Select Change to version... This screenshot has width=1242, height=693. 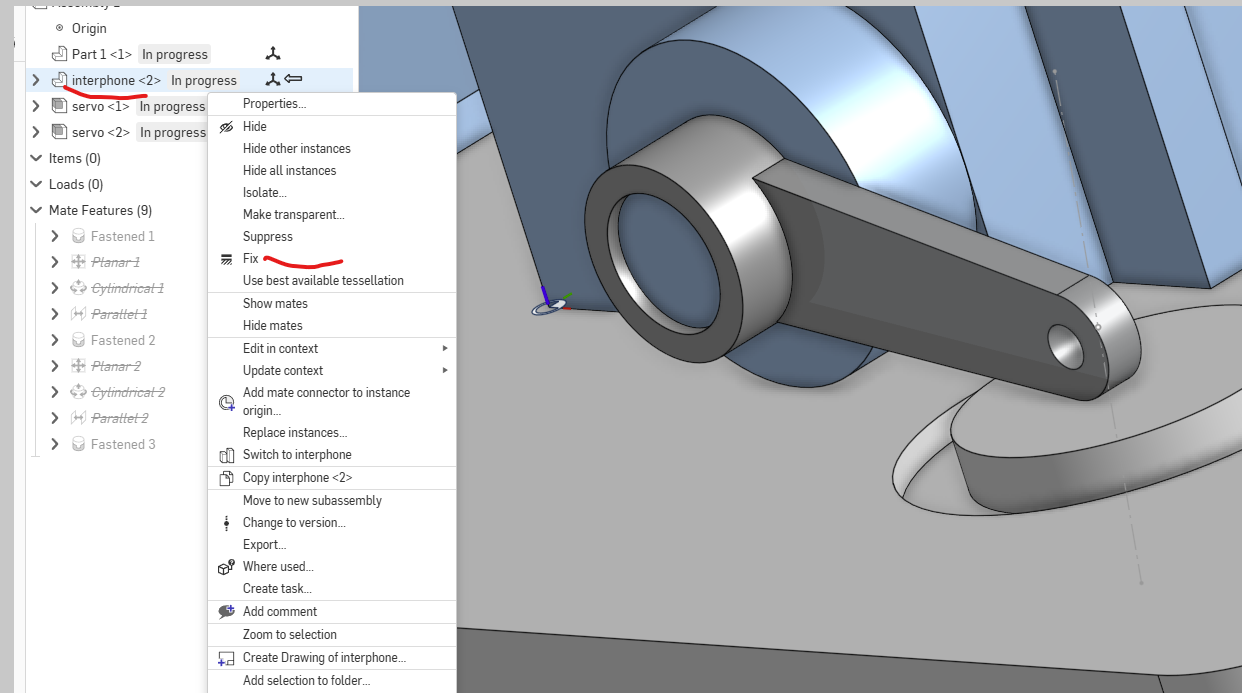[294, 523]
